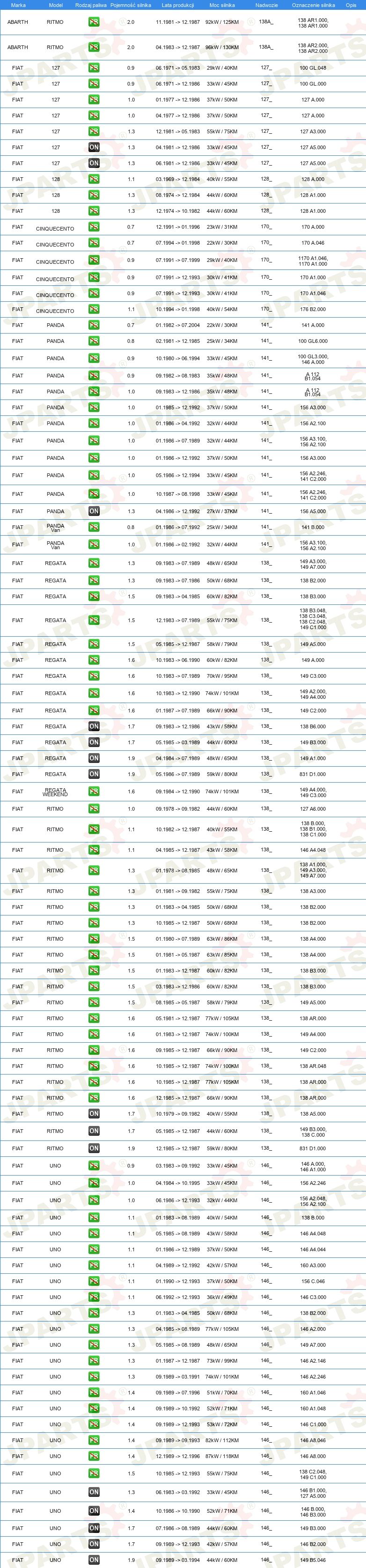Click the Nadwozie column header
Screen dimensions: 366x1568
[x=266, y=5]
